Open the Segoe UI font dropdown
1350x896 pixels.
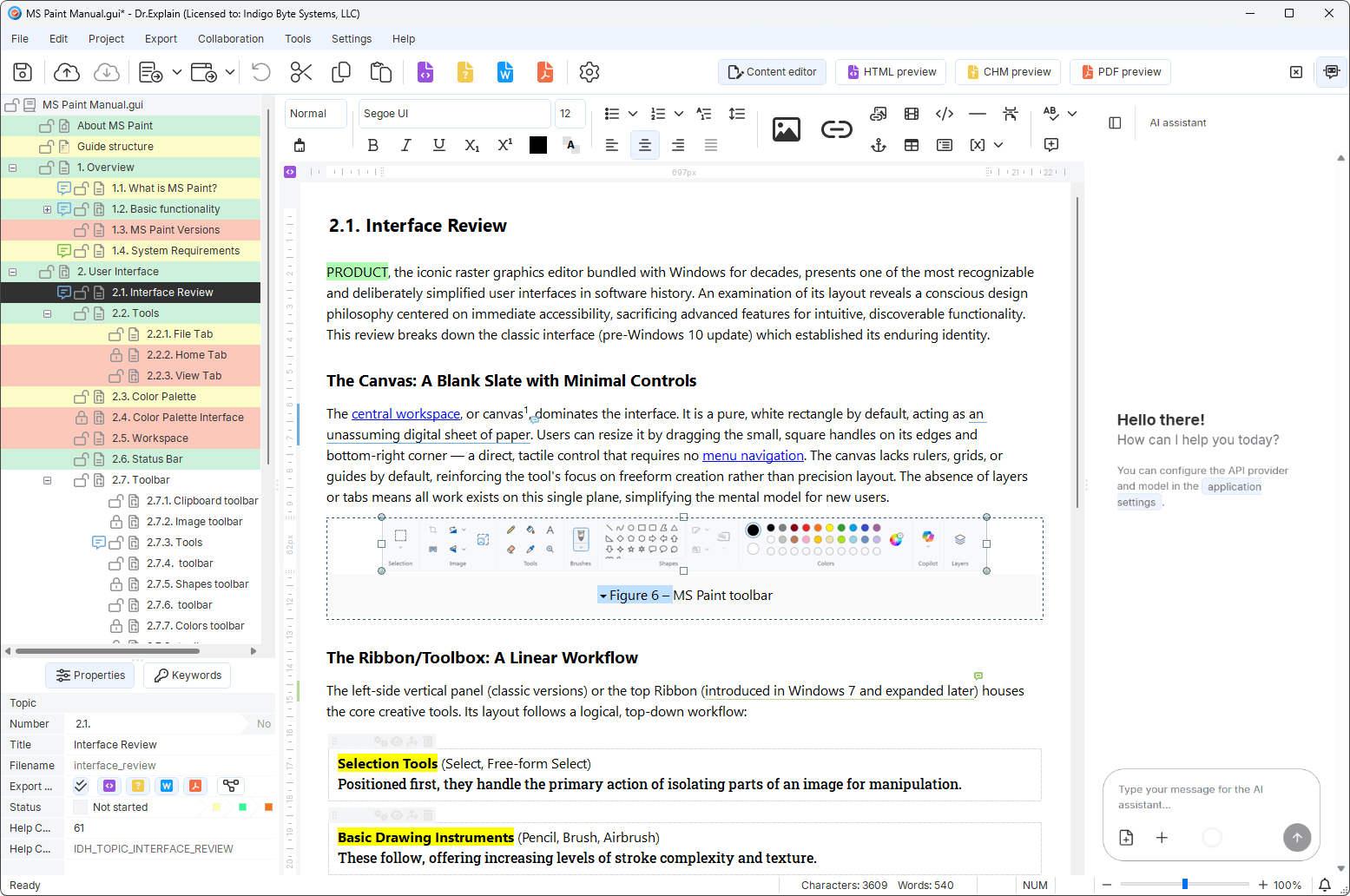pyautogui.click(x=455, y=114)
